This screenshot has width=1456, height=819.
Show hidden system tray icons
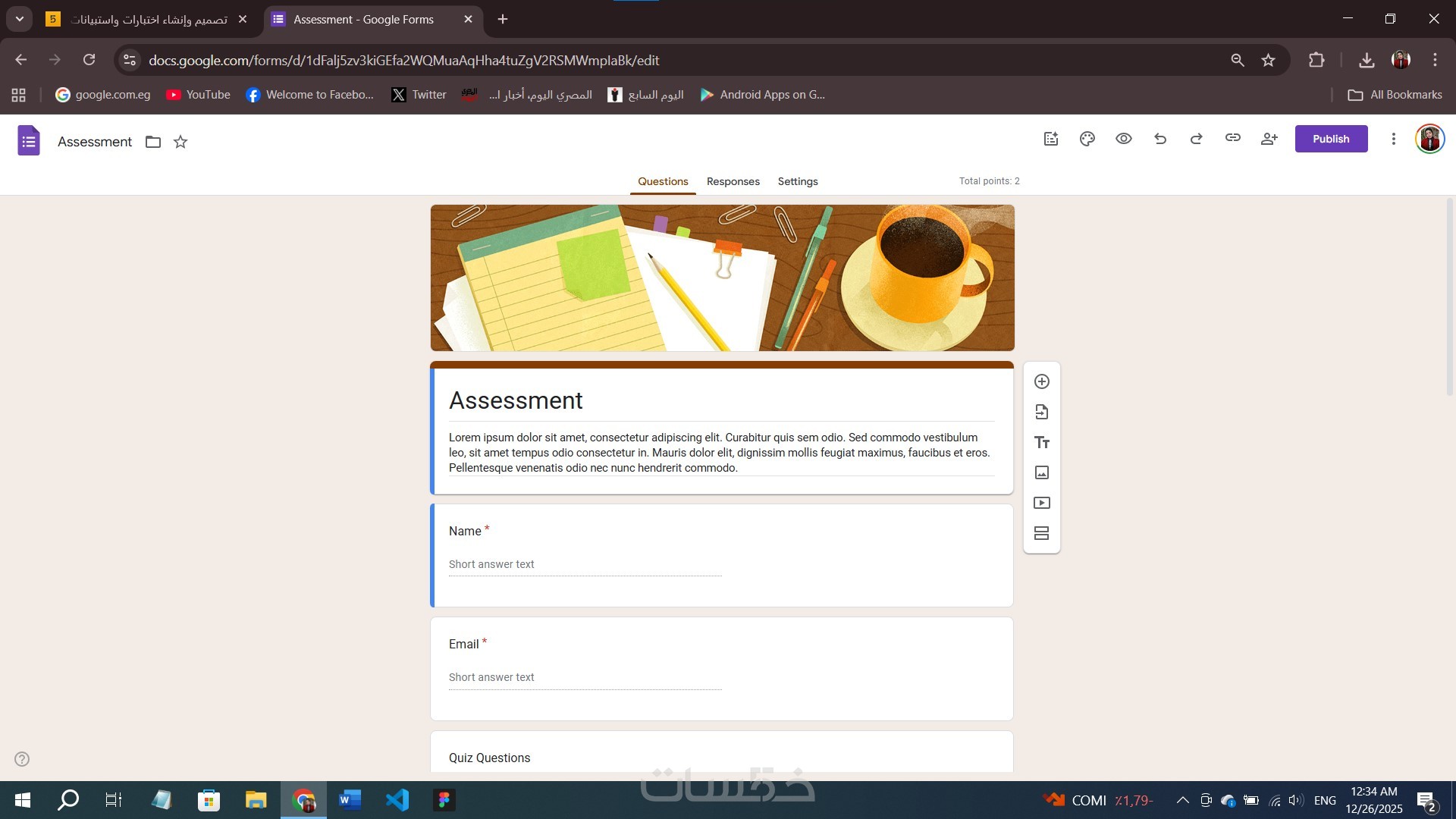pos(1182,800)
